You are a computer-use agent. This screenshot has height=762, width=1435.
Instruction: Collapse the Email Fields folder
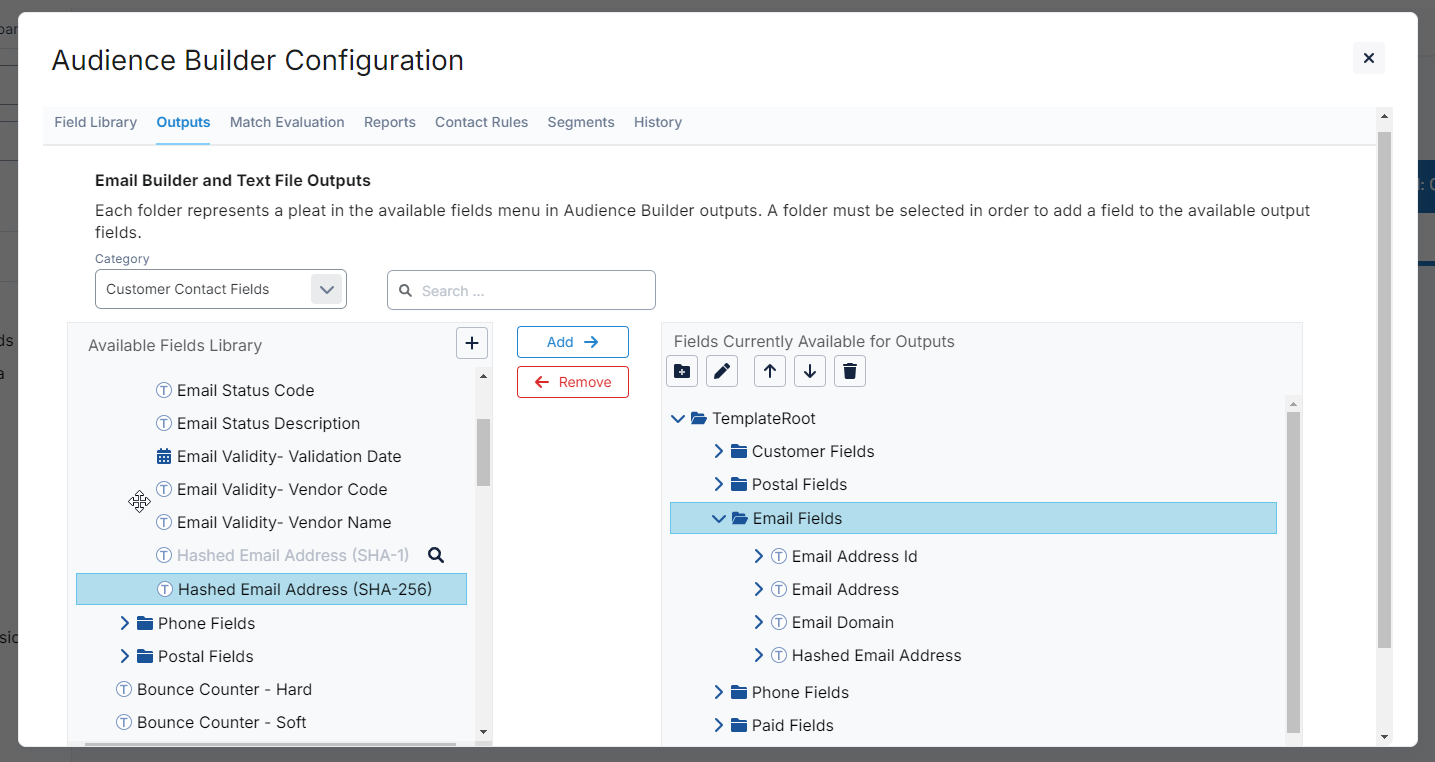coord(718,518)
